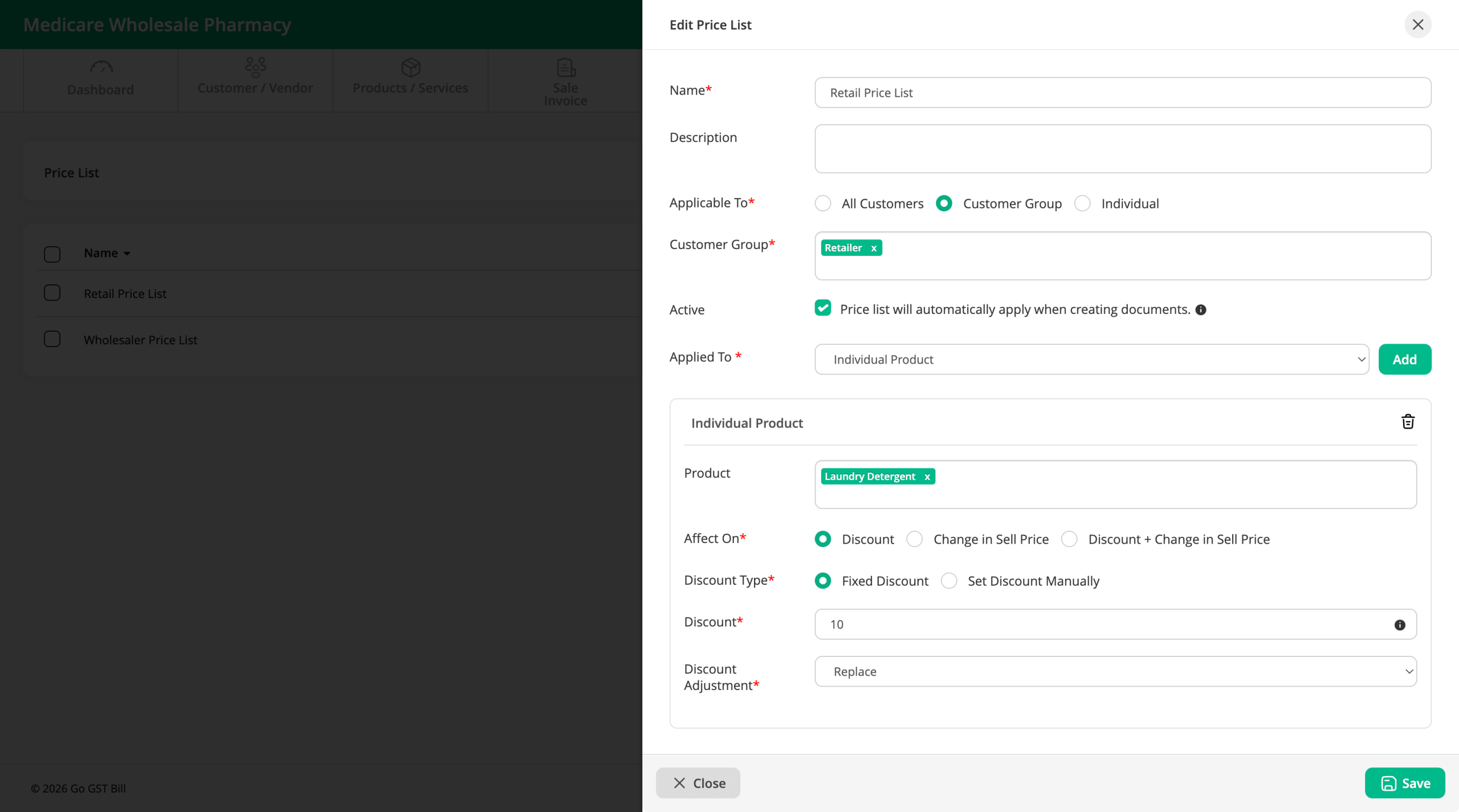Screen dimensions: 1459x812
Task: Open Products / Services box icon
Action: pos(410,68)
